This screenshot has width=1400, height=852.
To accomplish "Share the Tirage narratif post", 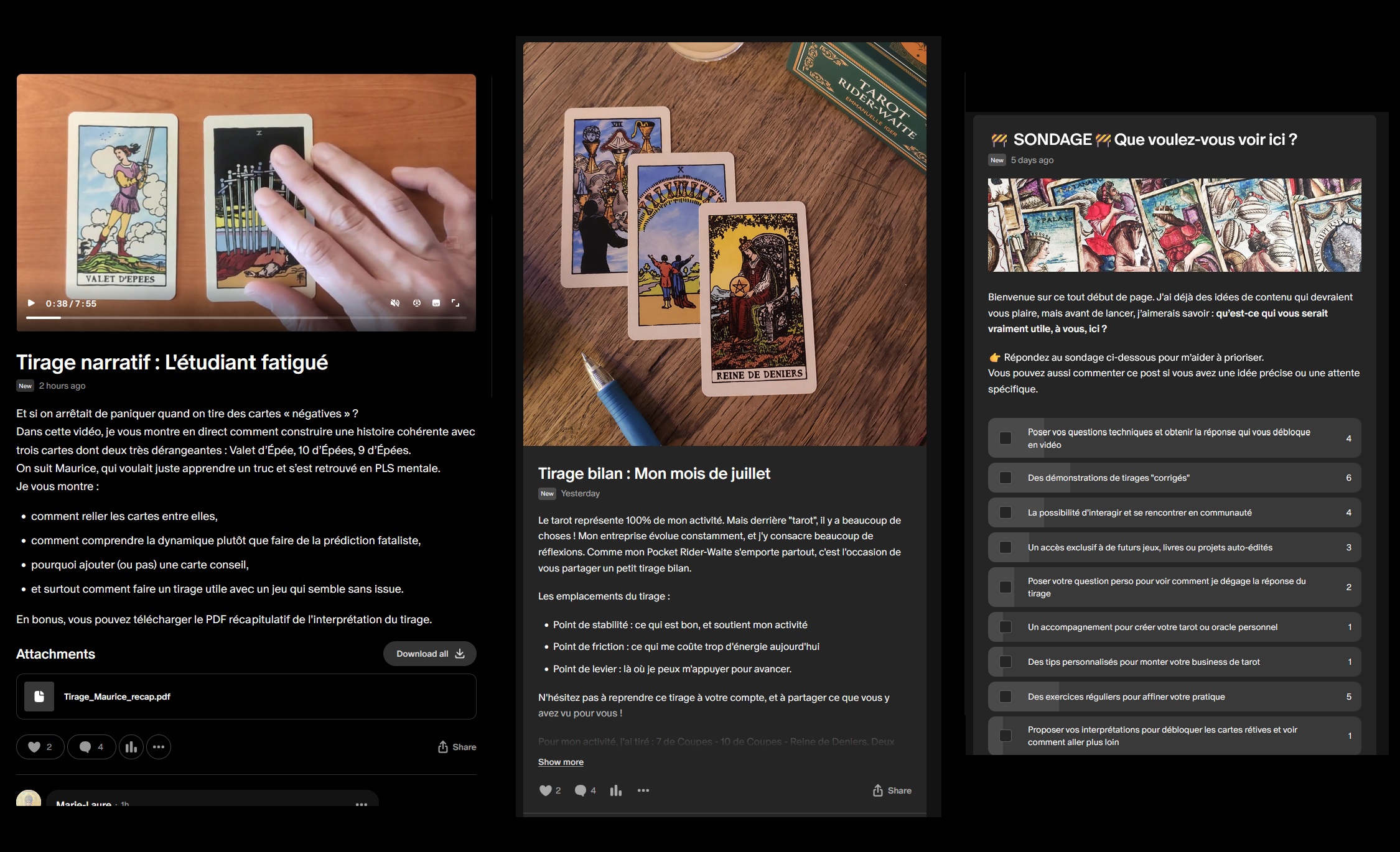I will click(x=457, y=747).
